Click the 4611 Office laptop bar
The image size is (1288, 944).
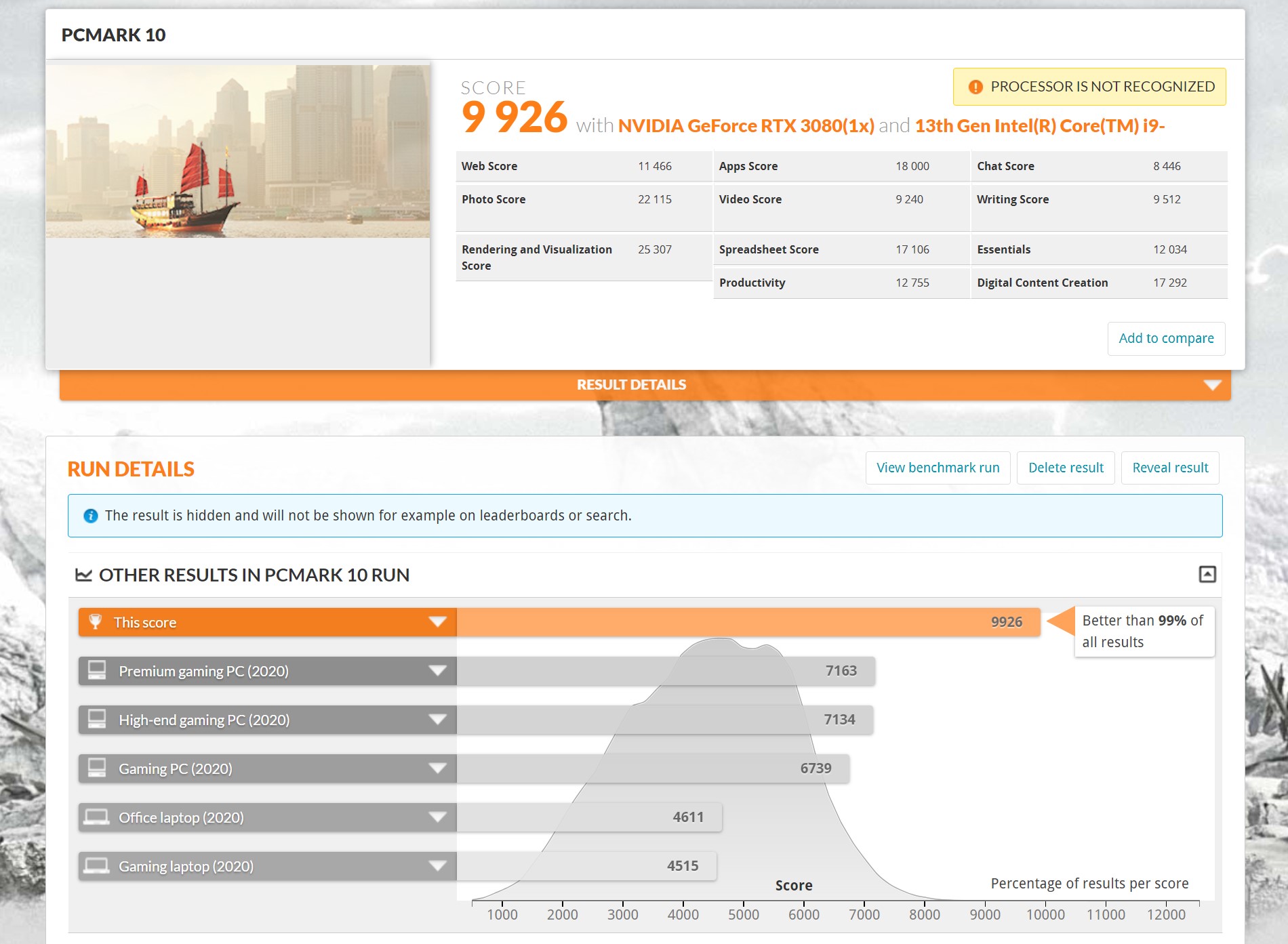589,817
